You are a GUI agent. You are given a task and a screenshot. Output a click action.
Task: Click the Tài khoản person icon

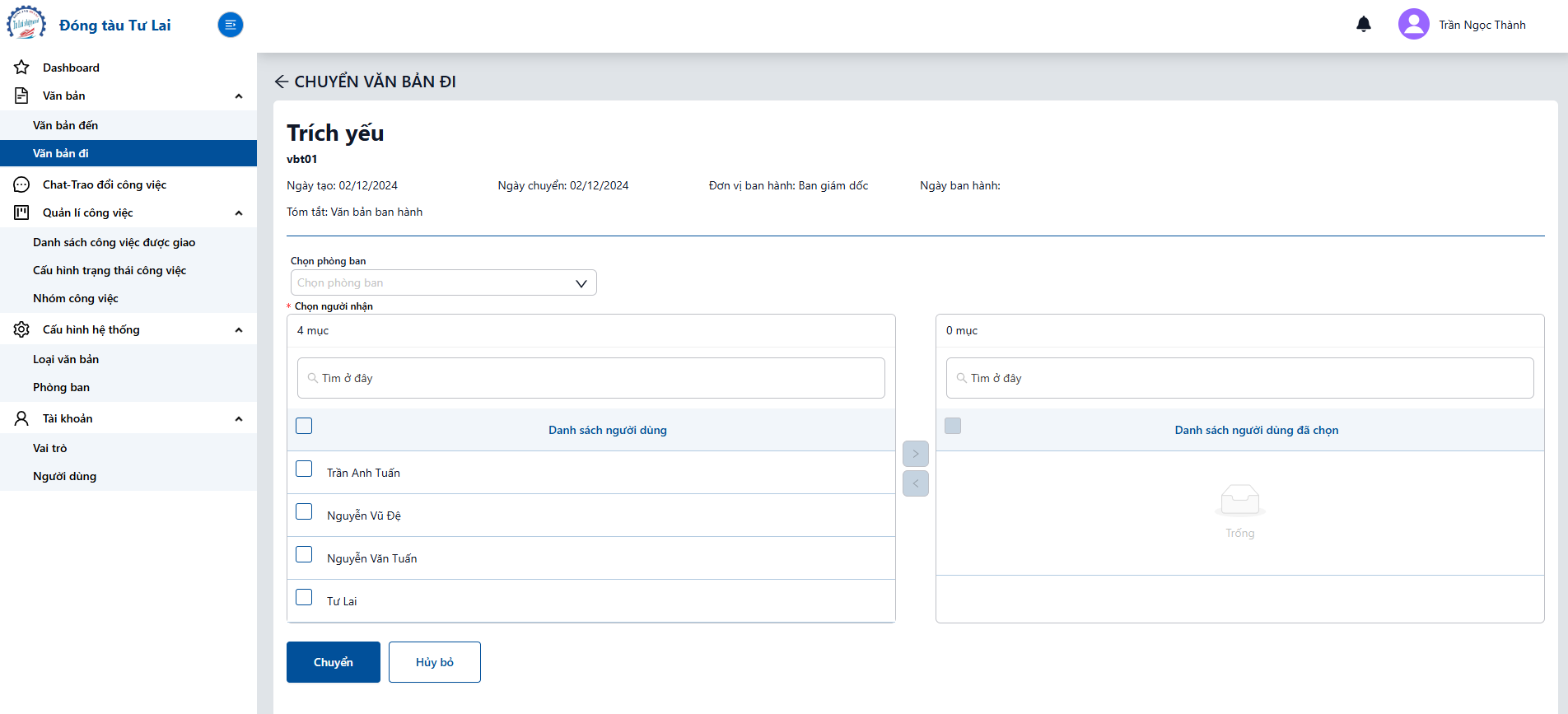click(21, 418)
